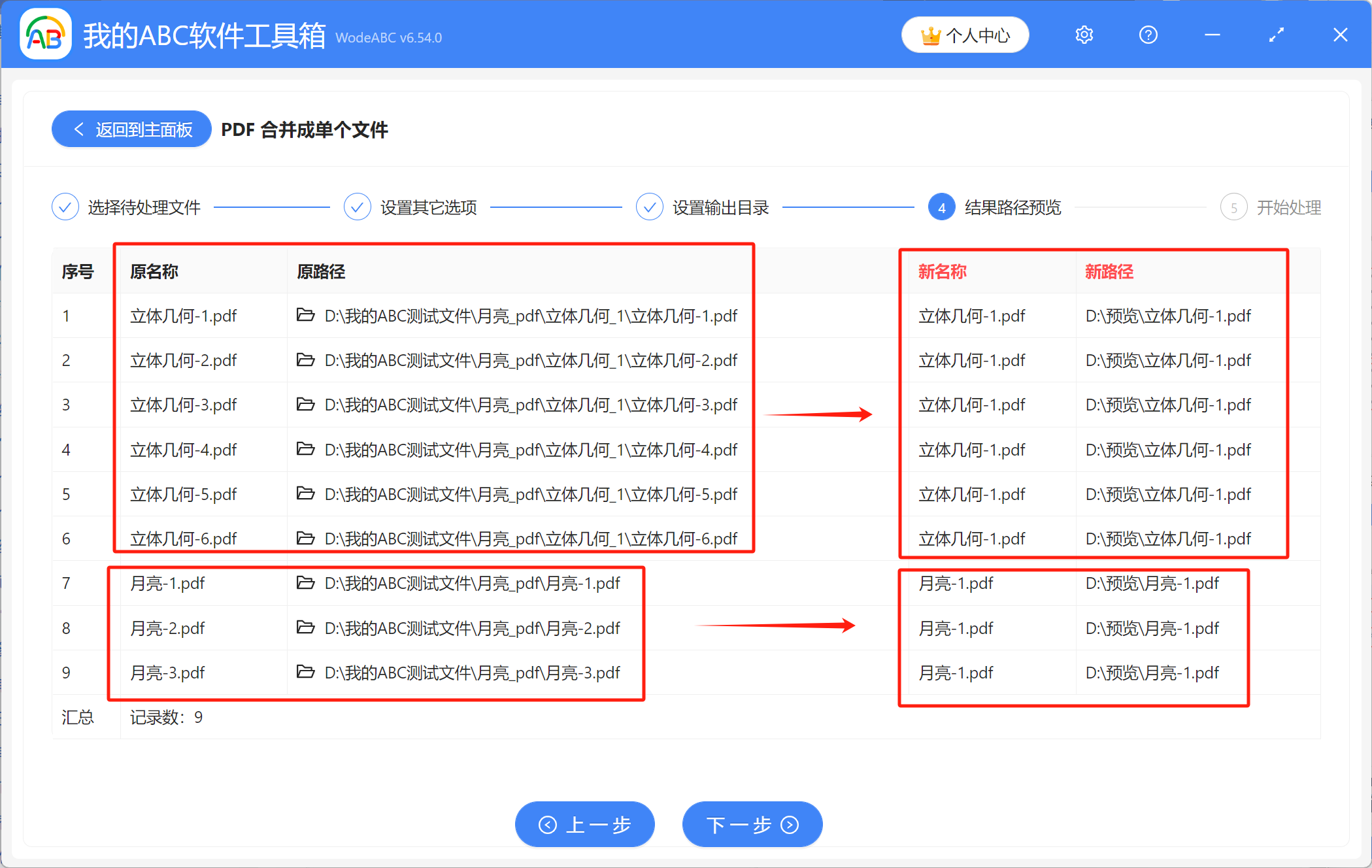
Task: Click the ABC app logo icon
Action: pos(44,34)
